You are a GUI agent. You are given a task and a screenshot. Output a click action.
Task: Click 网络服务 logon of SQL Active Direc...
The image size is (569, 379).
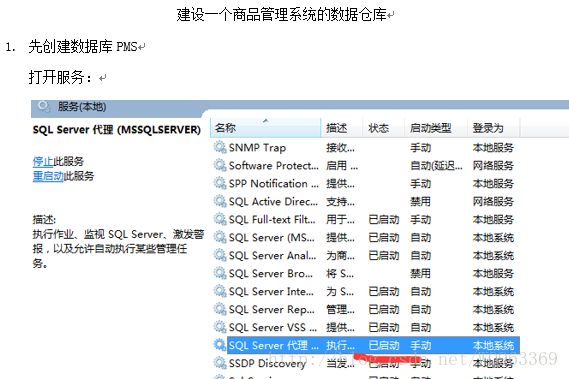coord(493,201)
